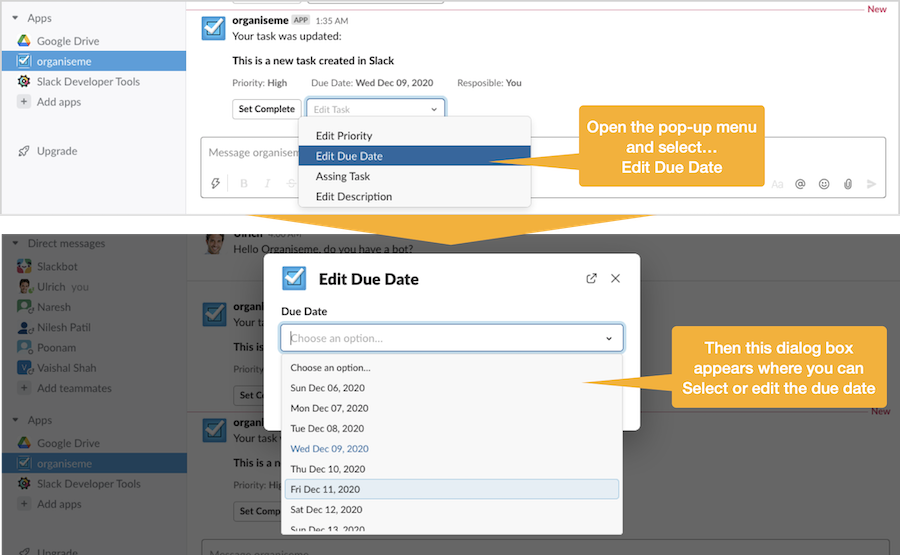The height and width of the screenshot is (555, 900).
Task: Toggle bold formatting in message composer
Action: 244,184
